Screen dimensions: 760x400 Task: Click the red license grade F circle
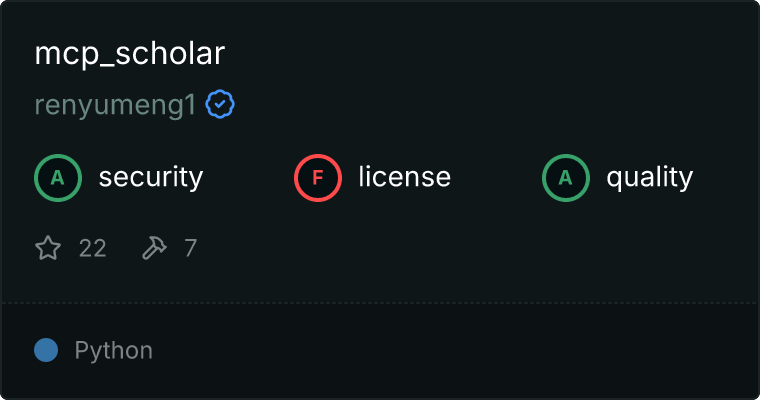tap(317, 178)
